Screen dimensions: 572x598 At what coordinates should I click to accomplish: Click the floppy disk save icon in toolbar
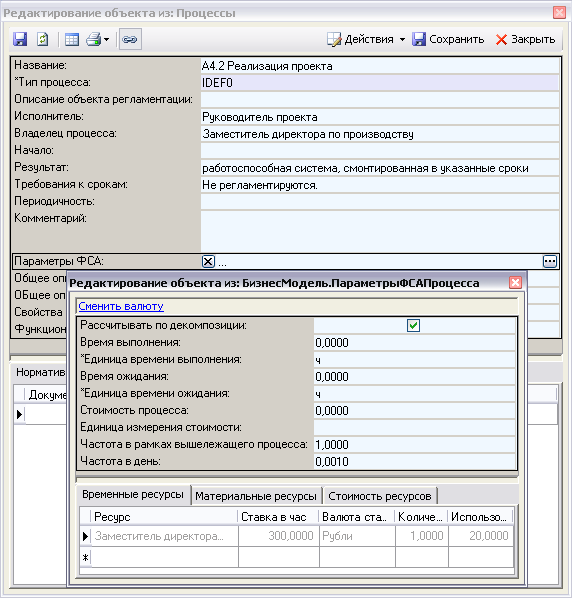point(20,39)
